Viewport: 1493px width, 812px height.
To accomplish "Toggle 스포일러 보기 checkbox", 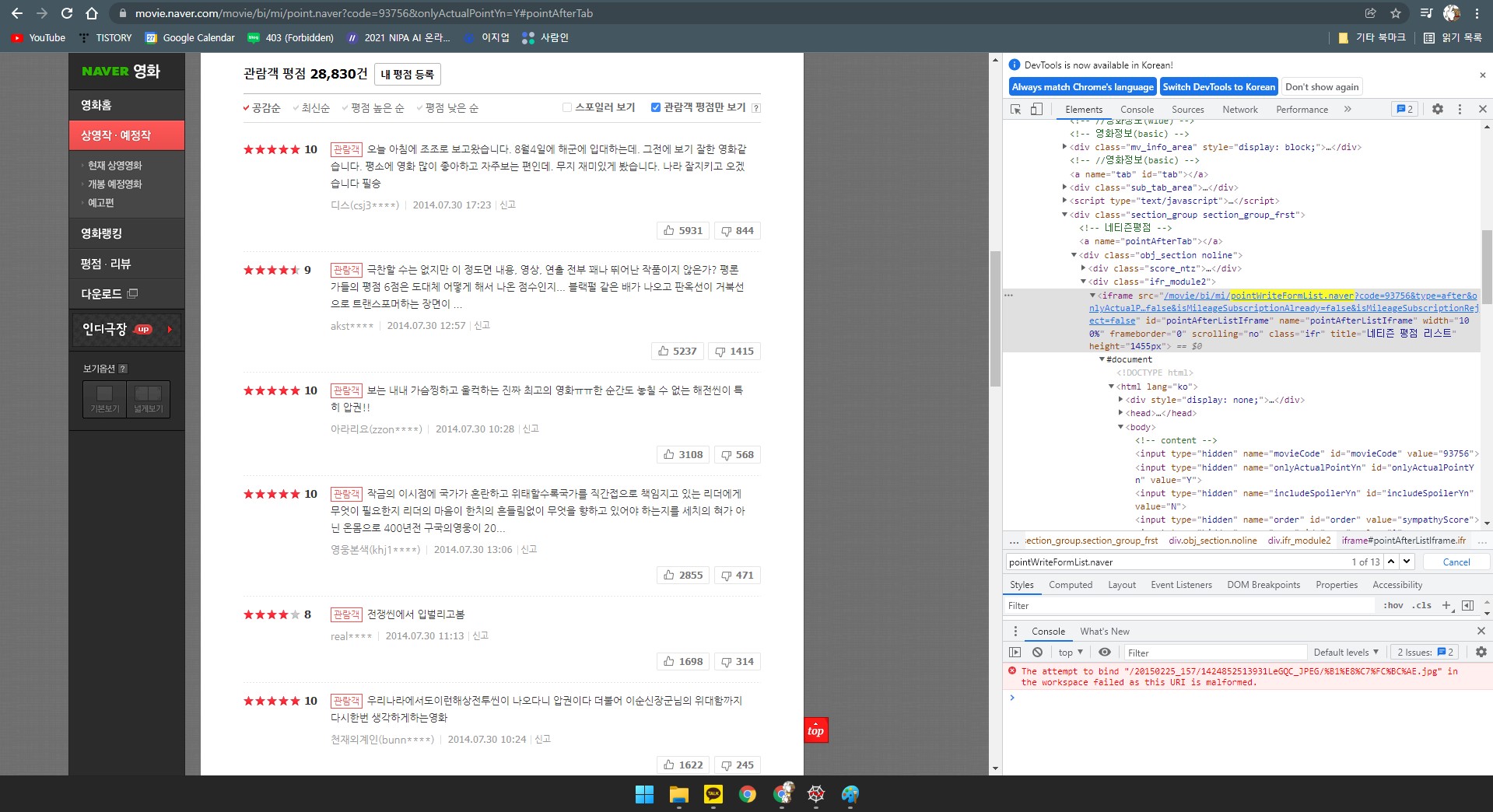I will point(567,107).
